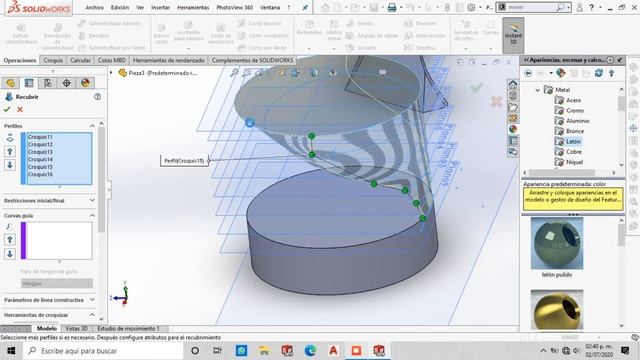Screen dimensions: 640x360
Task: Go up one level in Apariencias panel
Action: (611, 73)
